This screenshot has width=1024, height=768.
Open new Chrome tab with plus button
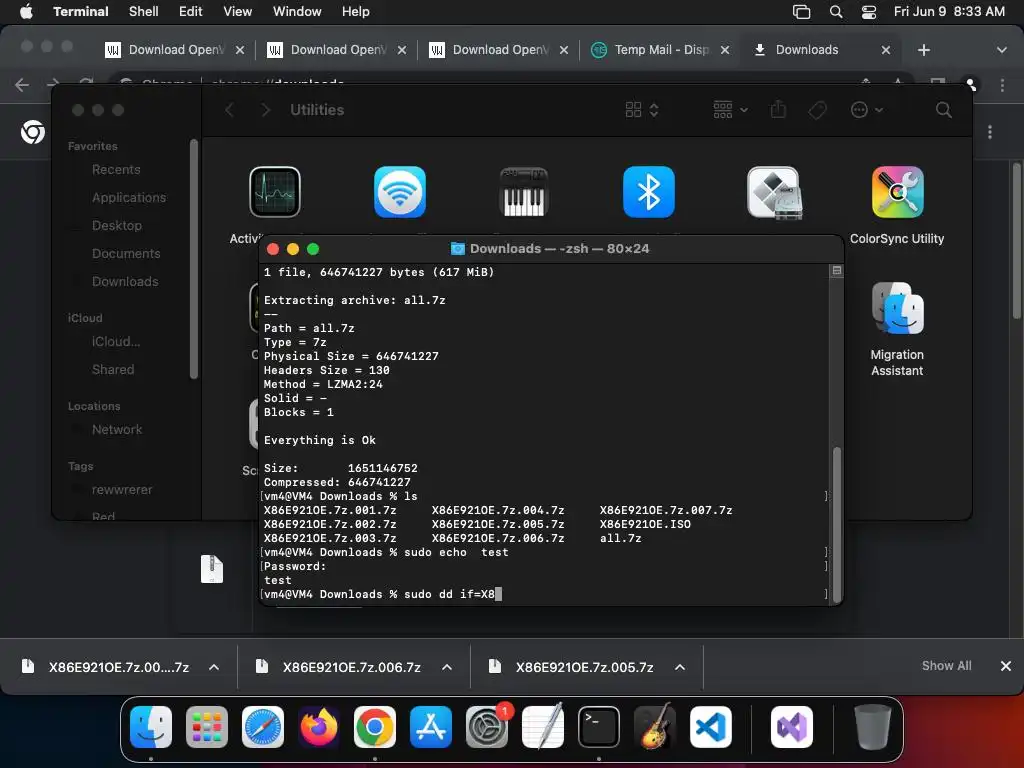click(x=923, y=50)
